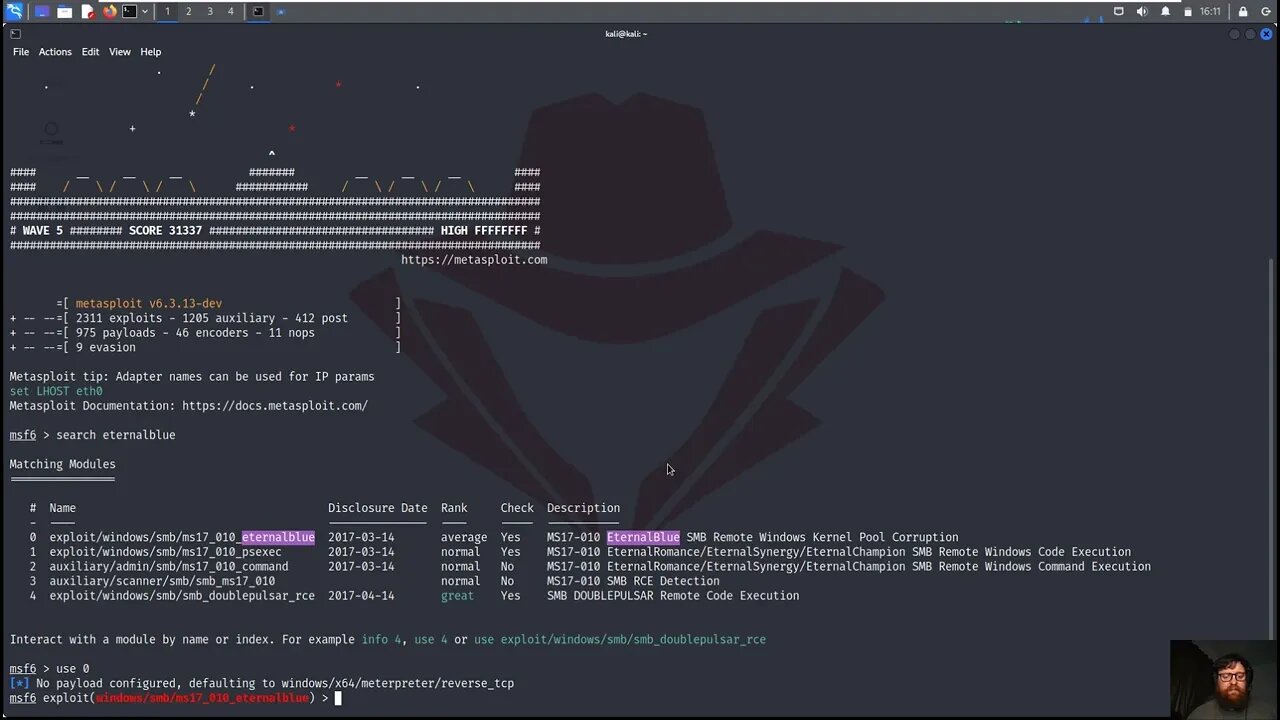Image resolution: width=1280 pixels, height=720 pixels.
Task: Click the Show Desktop panel icon
Action: [42, 11]
